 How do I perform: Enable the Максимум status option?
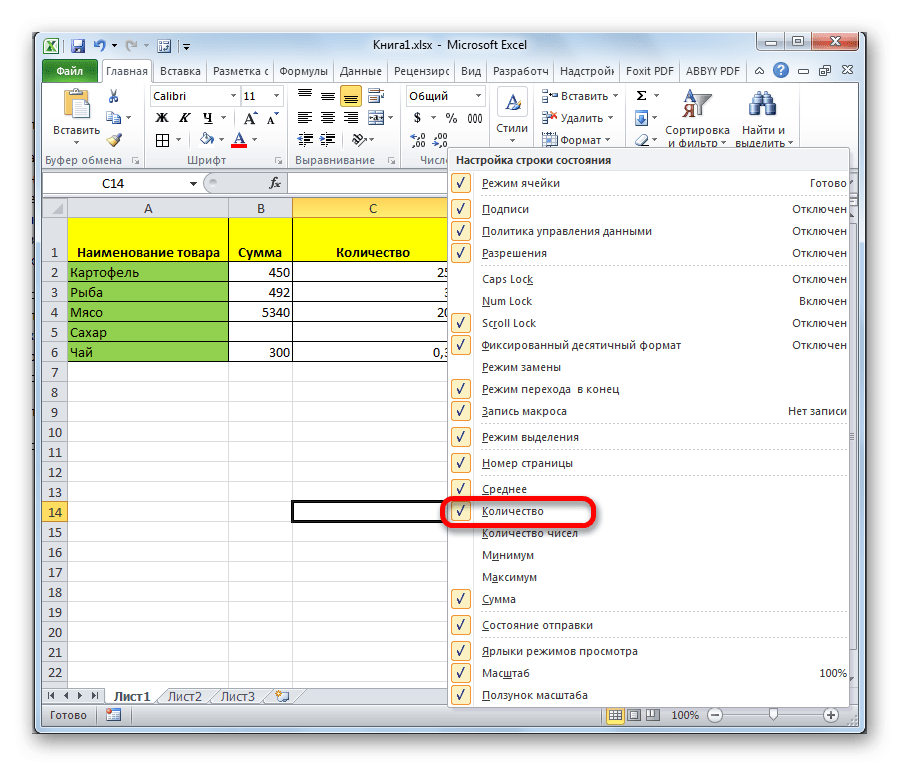[x=509, y=577]
